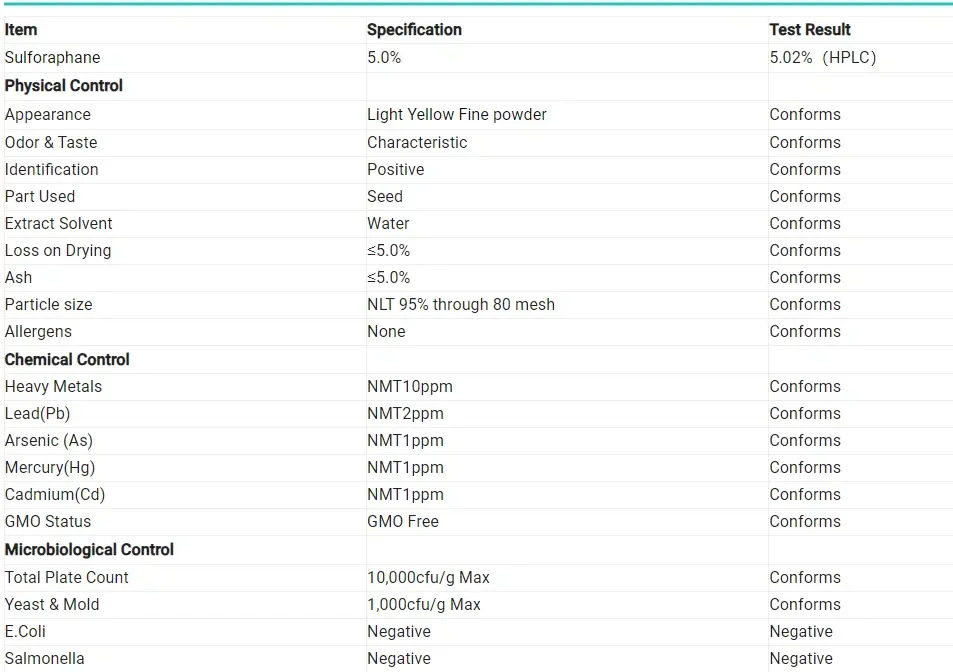Click the Test Result column header

(809, 30)
